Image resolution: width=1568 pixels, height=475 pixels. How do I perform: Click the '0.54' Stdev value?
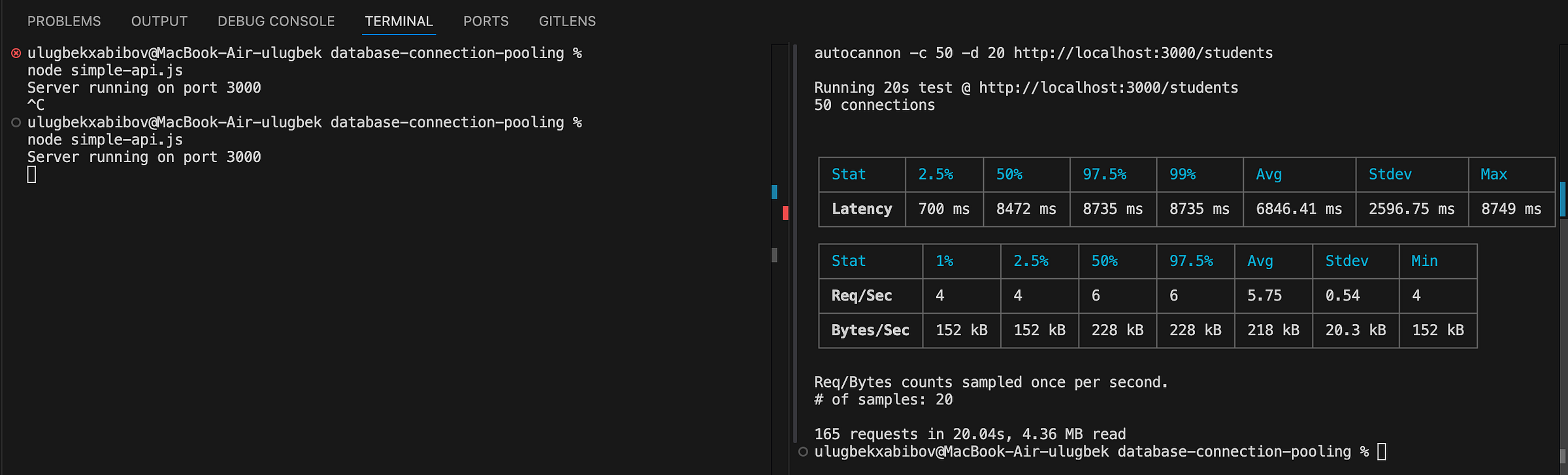coord(1343,295)
